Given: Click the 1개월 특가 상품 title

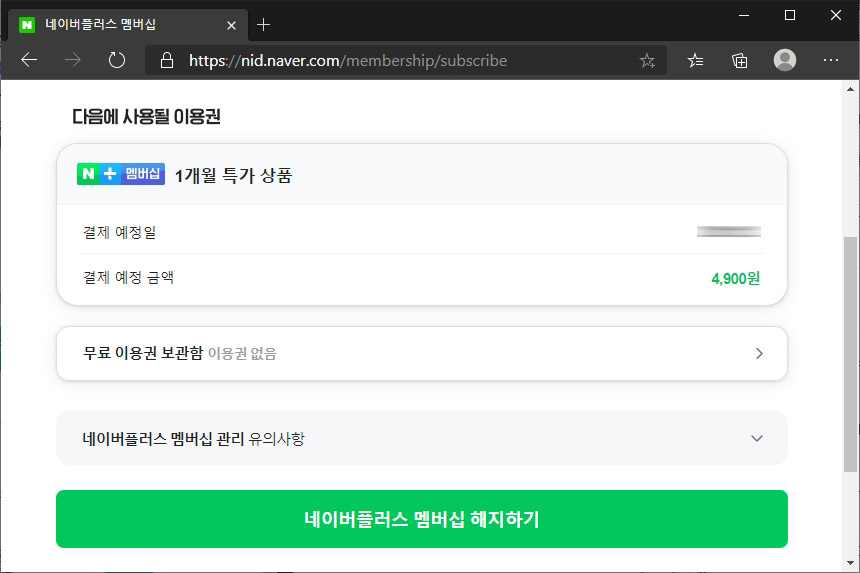Looking at the screenshot, I should (233, 175).
